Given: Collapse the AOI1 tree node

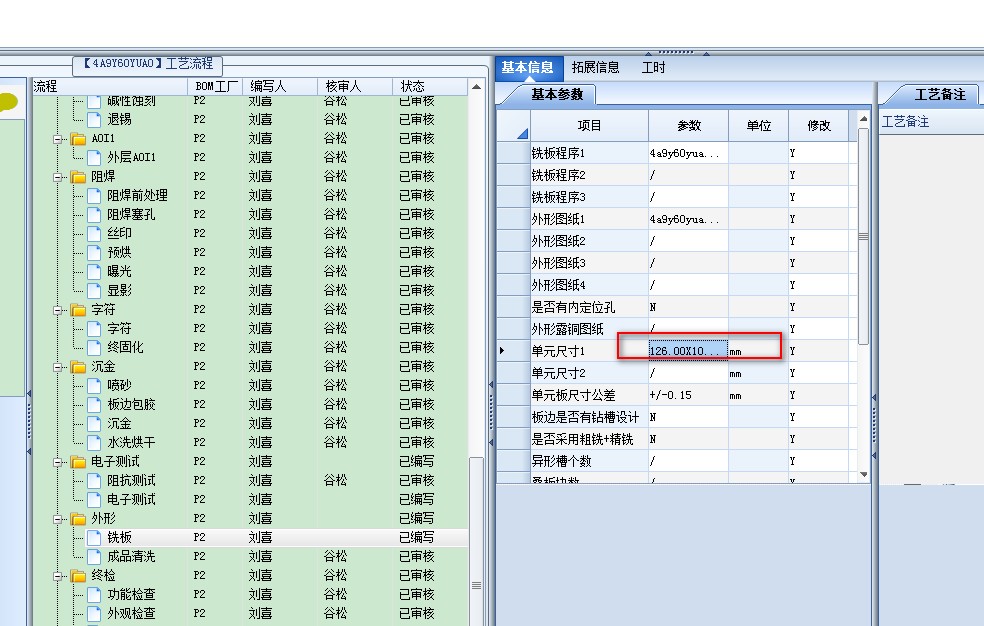Looking at the screenshot, I should 58,139.
